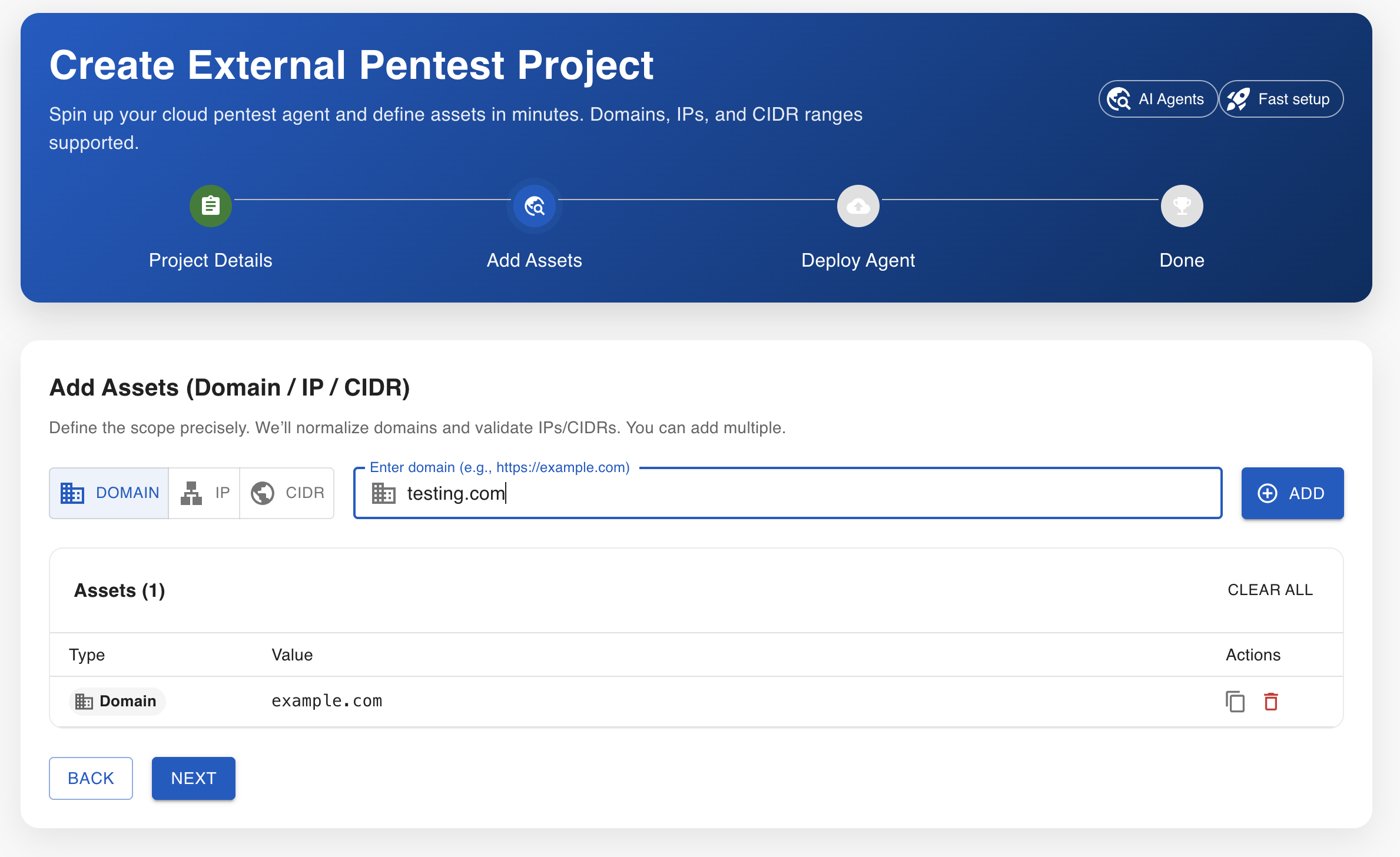The height and width of the screenshot is (857, 1400).
Task: Click the rocket icon in Fast setup chip
Action: [1238, 99]
